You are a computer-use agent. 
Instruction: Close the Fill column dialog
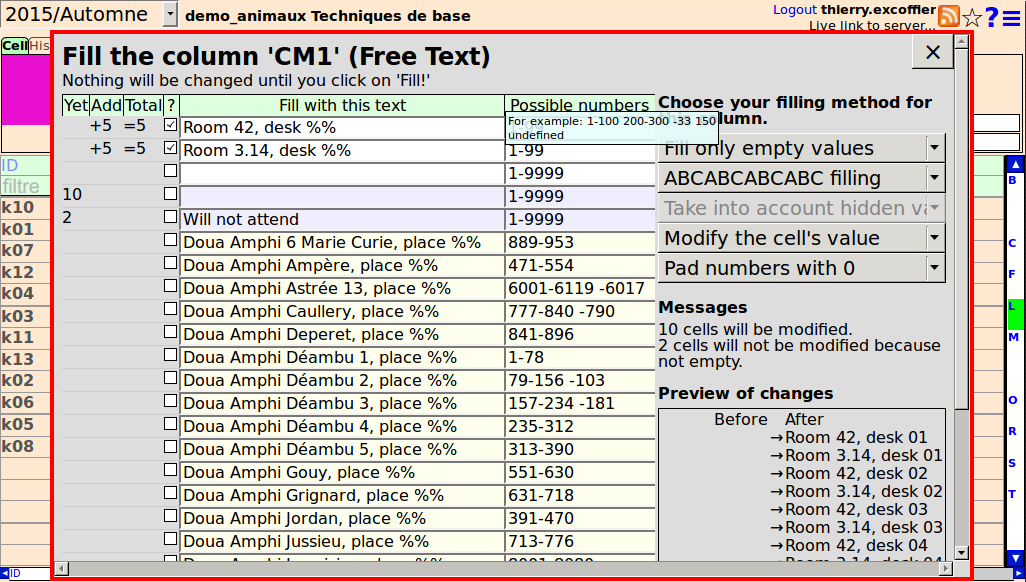coord(933,53)
